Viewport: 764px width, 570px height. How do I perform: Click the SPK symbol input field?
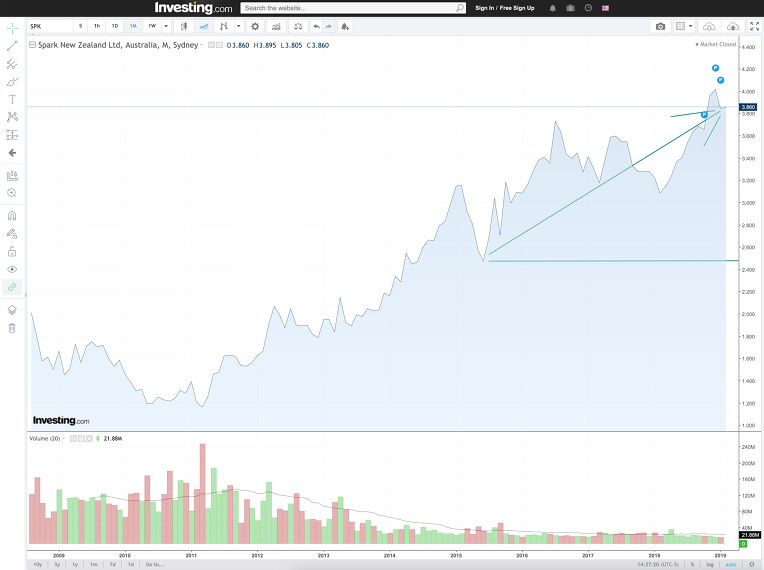[x=51, y=26]
